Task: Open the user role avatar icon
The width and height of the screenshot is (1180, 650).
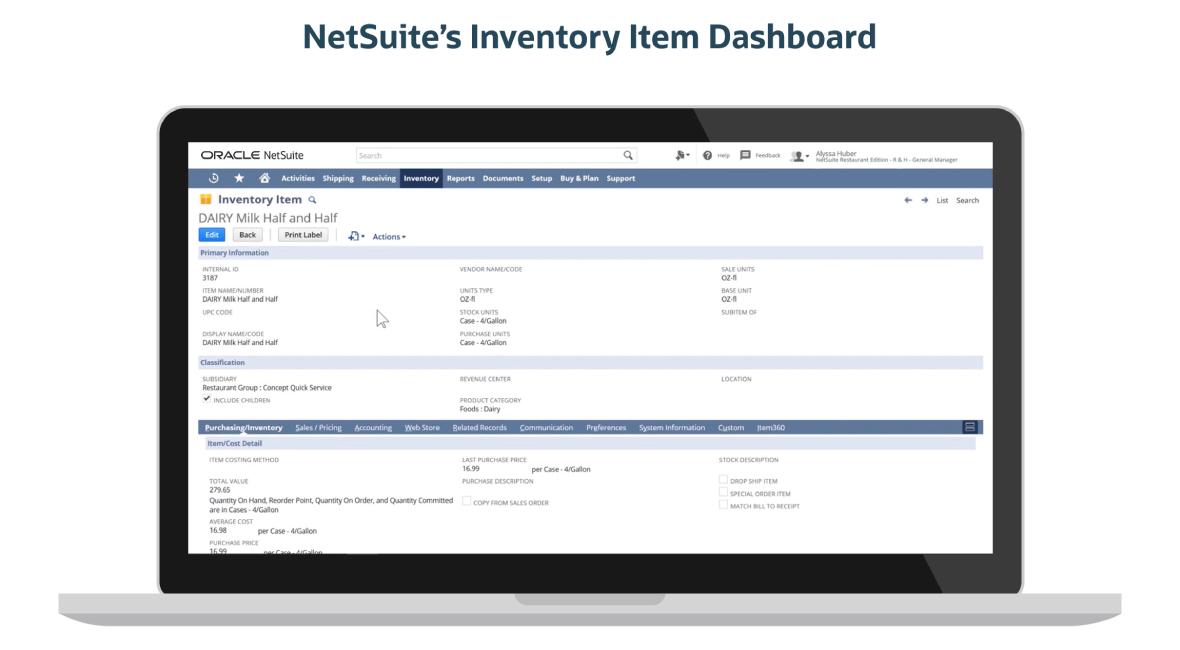Action: [x=799, y=156]
